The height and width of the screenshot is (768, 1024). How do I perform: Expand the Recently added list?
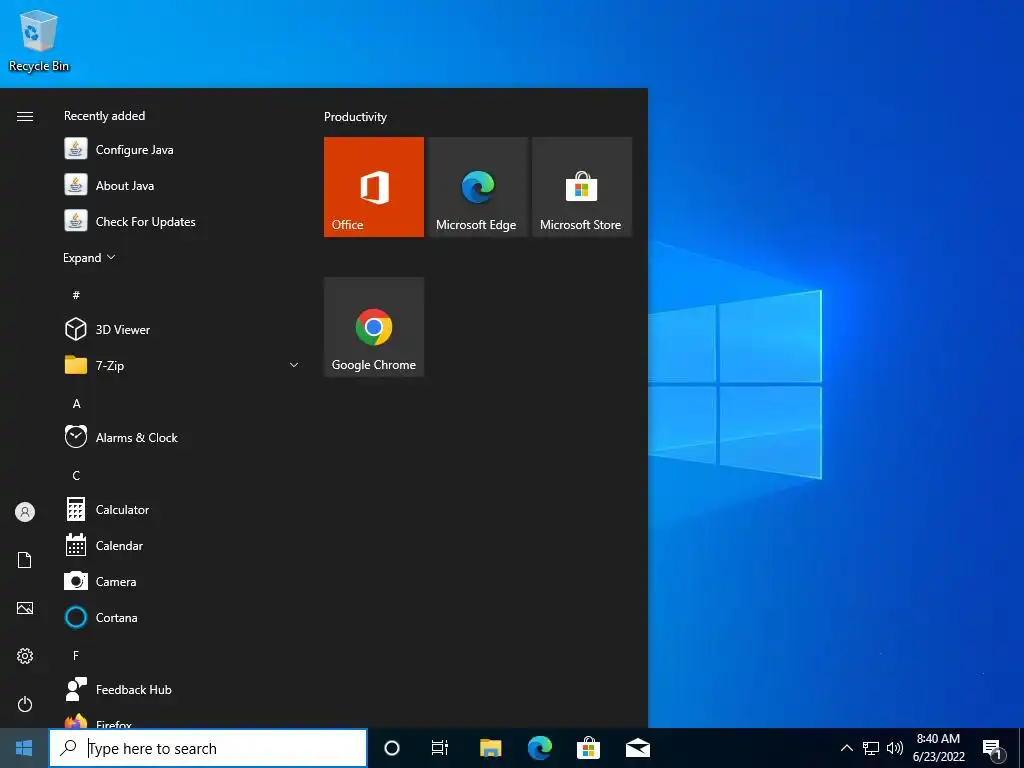89,257
